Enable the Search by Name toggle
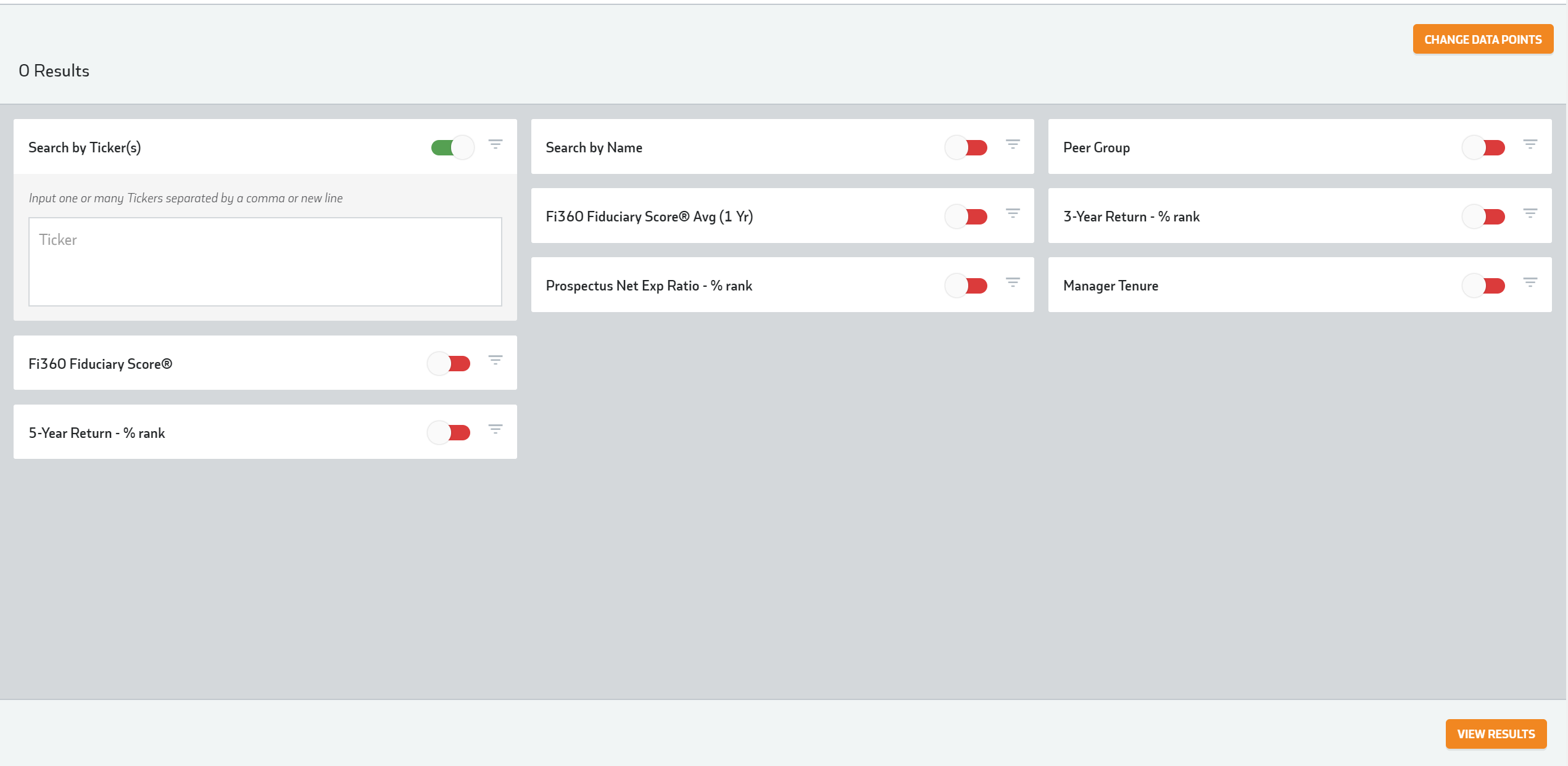1568x766 pixels. tap(966, 148)
